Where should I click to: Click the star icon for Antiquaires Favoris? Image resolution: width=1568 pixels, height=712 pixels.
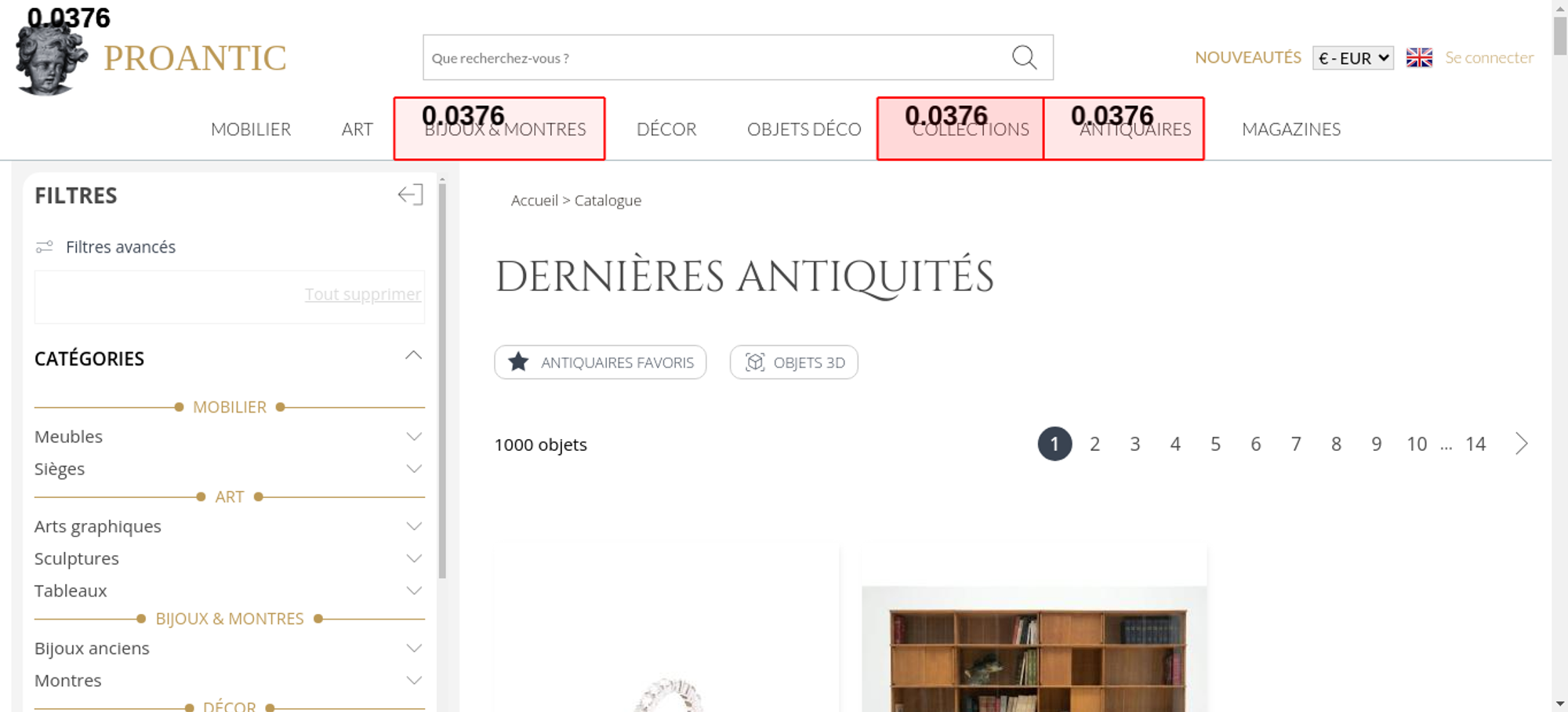tap(518, 362)
